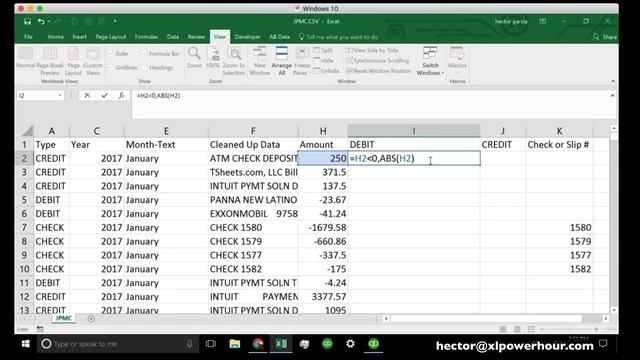Select Normal workbook view
Viewport: 640px width, 360px height.
(x=25, y=58)
